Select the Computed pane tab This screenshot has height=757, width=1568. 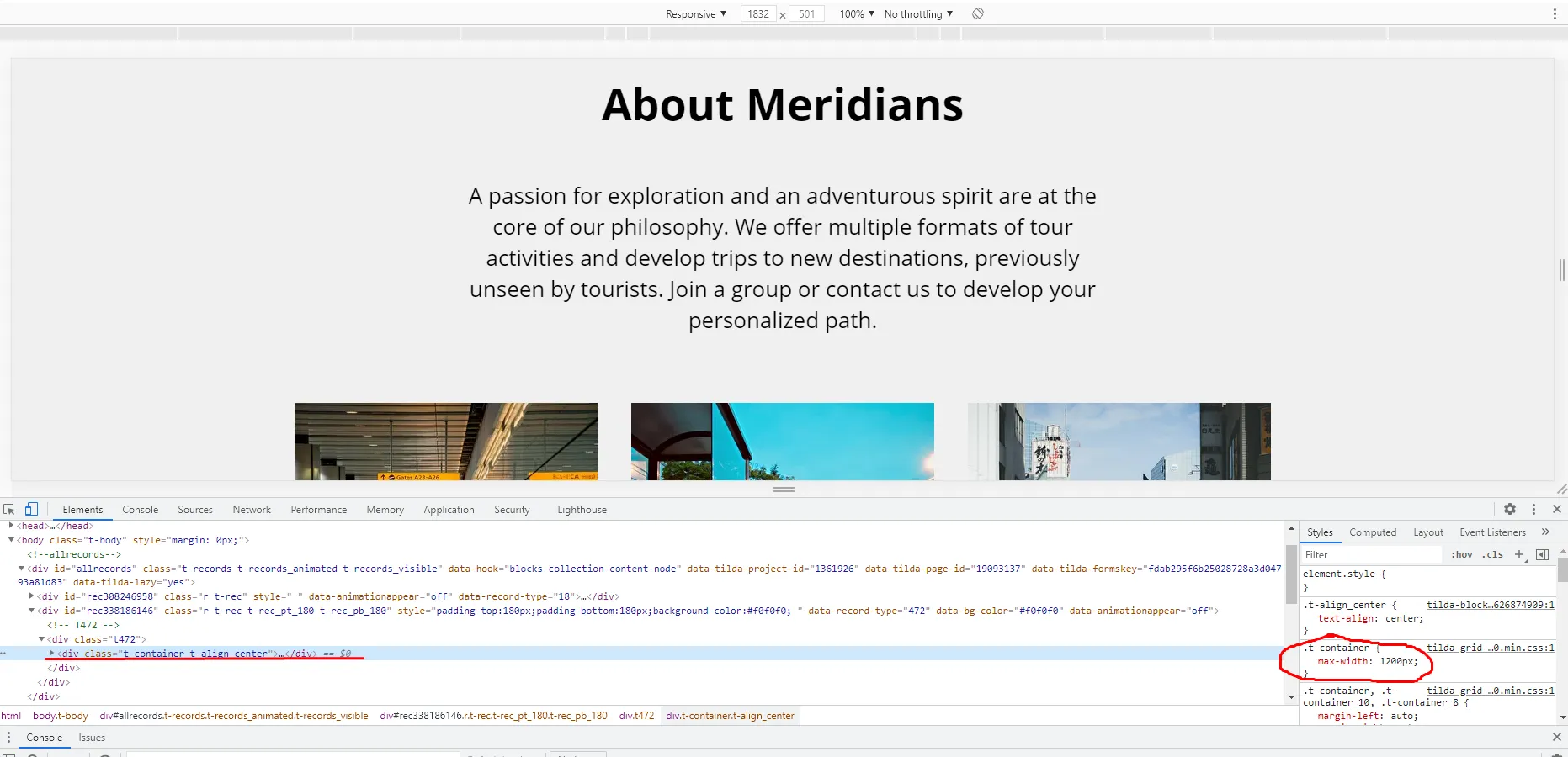click(1373, 532)
